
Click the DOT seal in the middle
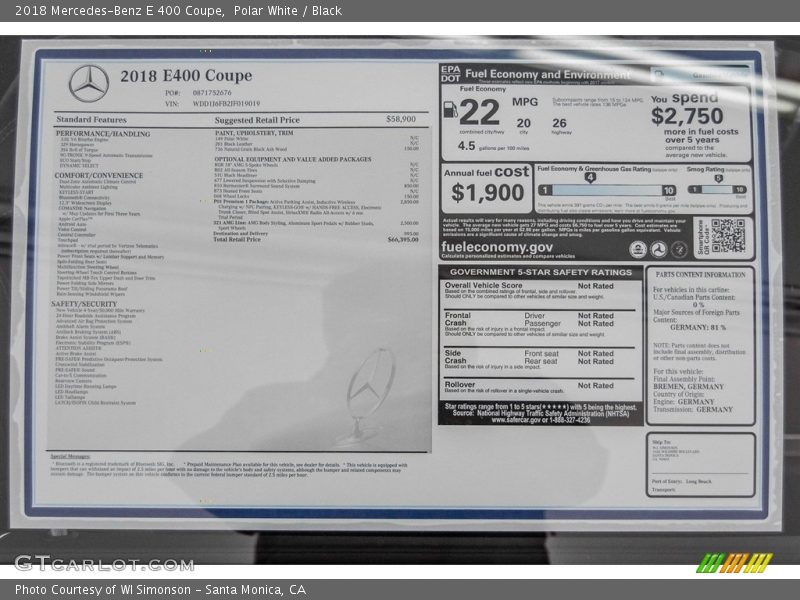tap(658, 249)
